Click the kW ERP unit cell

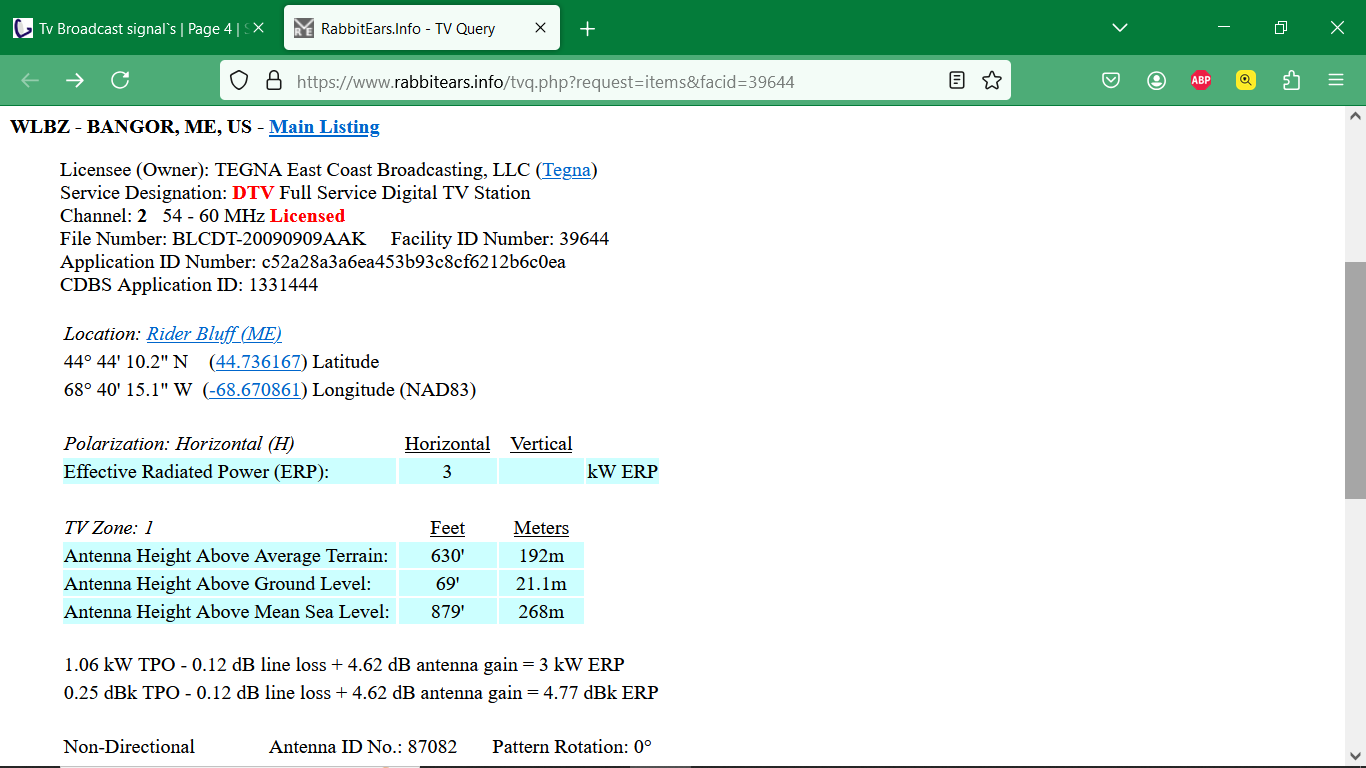pos(622,472)
